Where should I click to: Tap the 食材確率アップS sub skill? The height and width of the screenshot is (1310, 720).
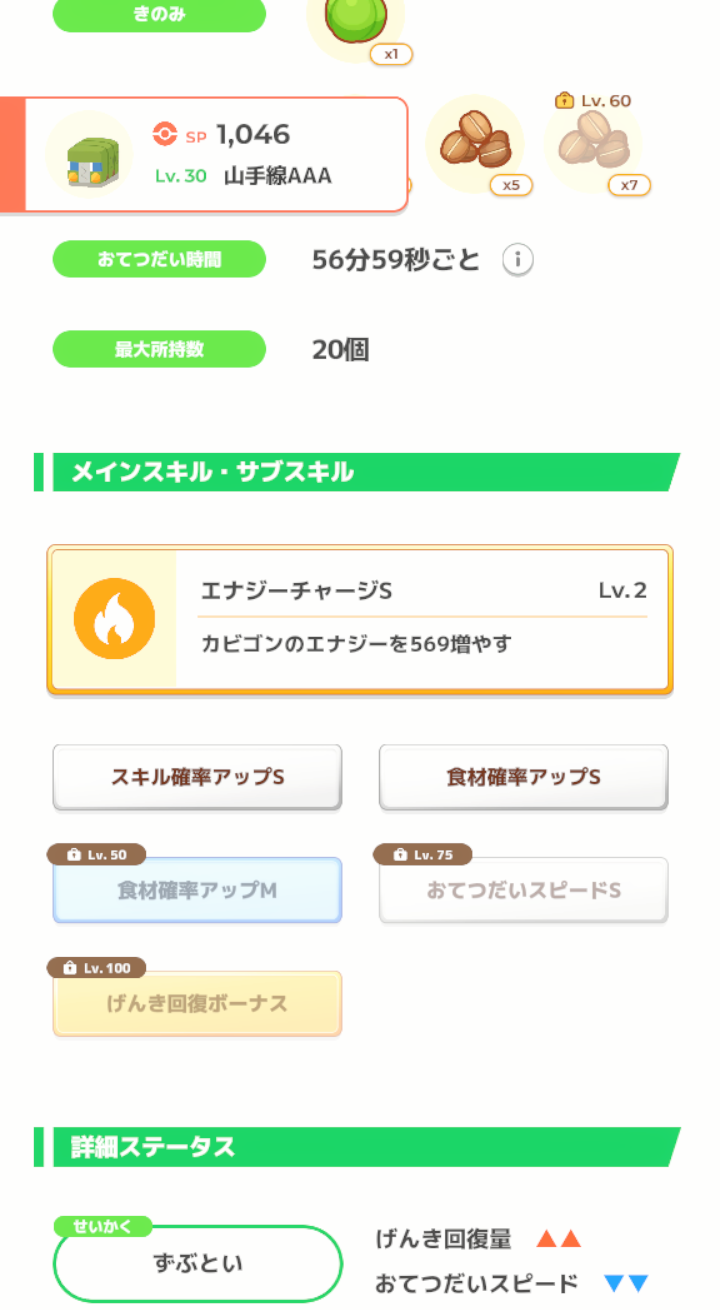(x=523, y=777)
